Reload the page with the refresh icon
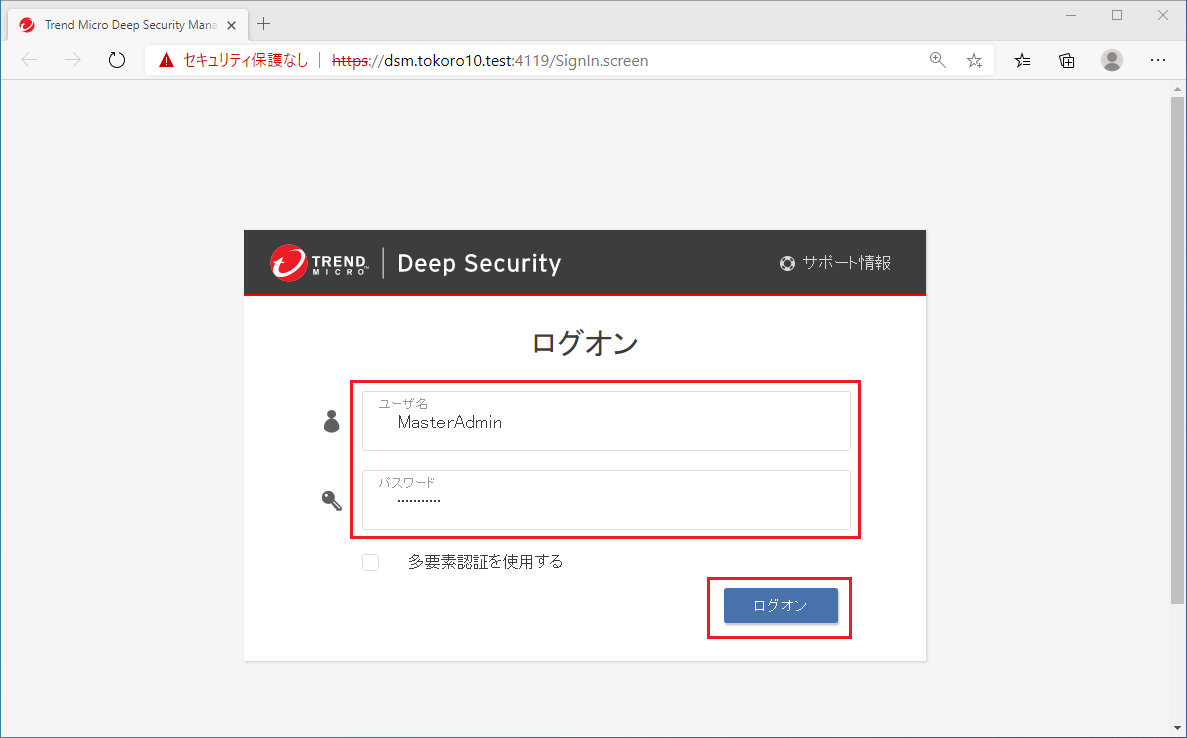 [117, 60]
